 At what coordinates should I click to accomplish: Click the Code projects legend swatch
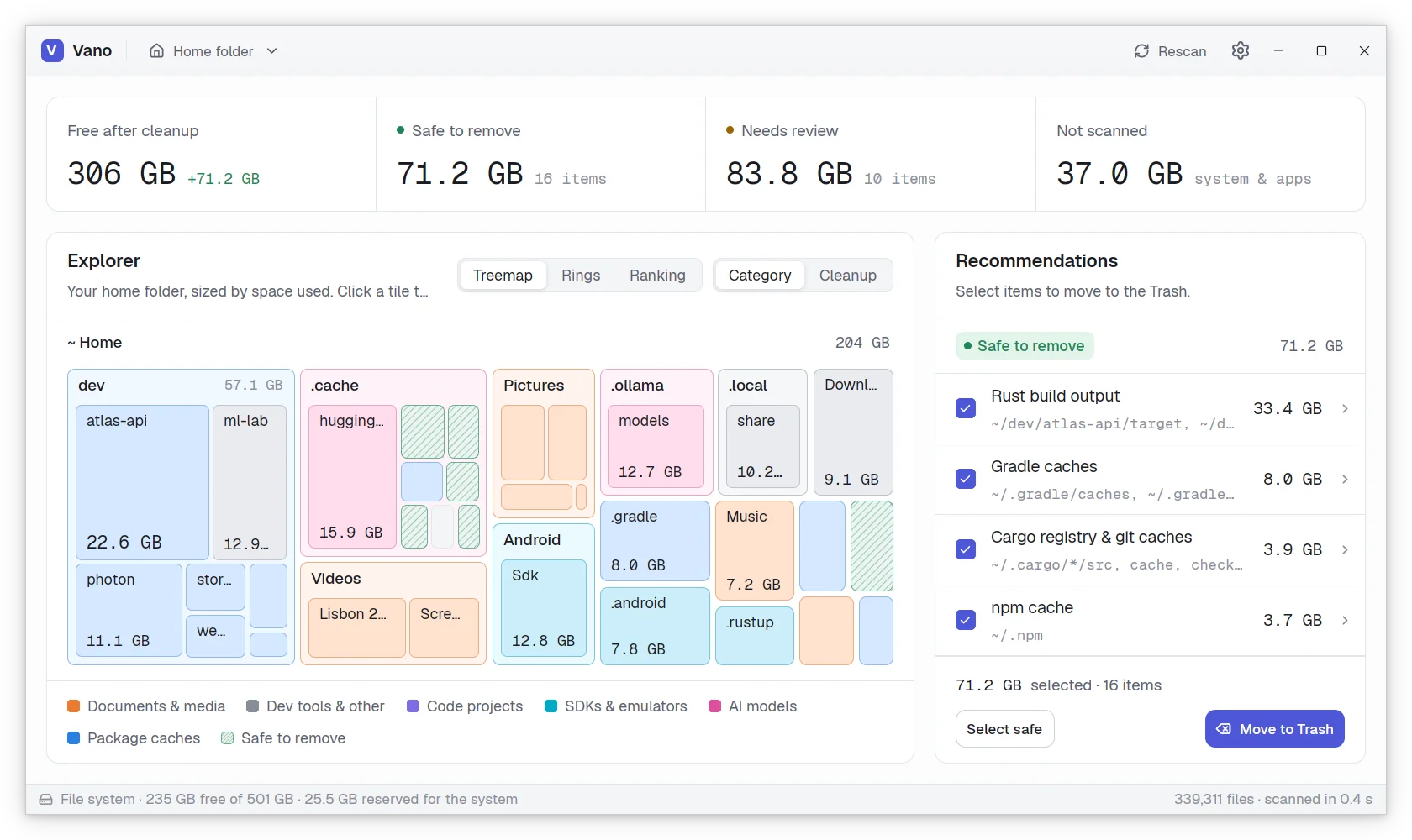tap(413, 706)
